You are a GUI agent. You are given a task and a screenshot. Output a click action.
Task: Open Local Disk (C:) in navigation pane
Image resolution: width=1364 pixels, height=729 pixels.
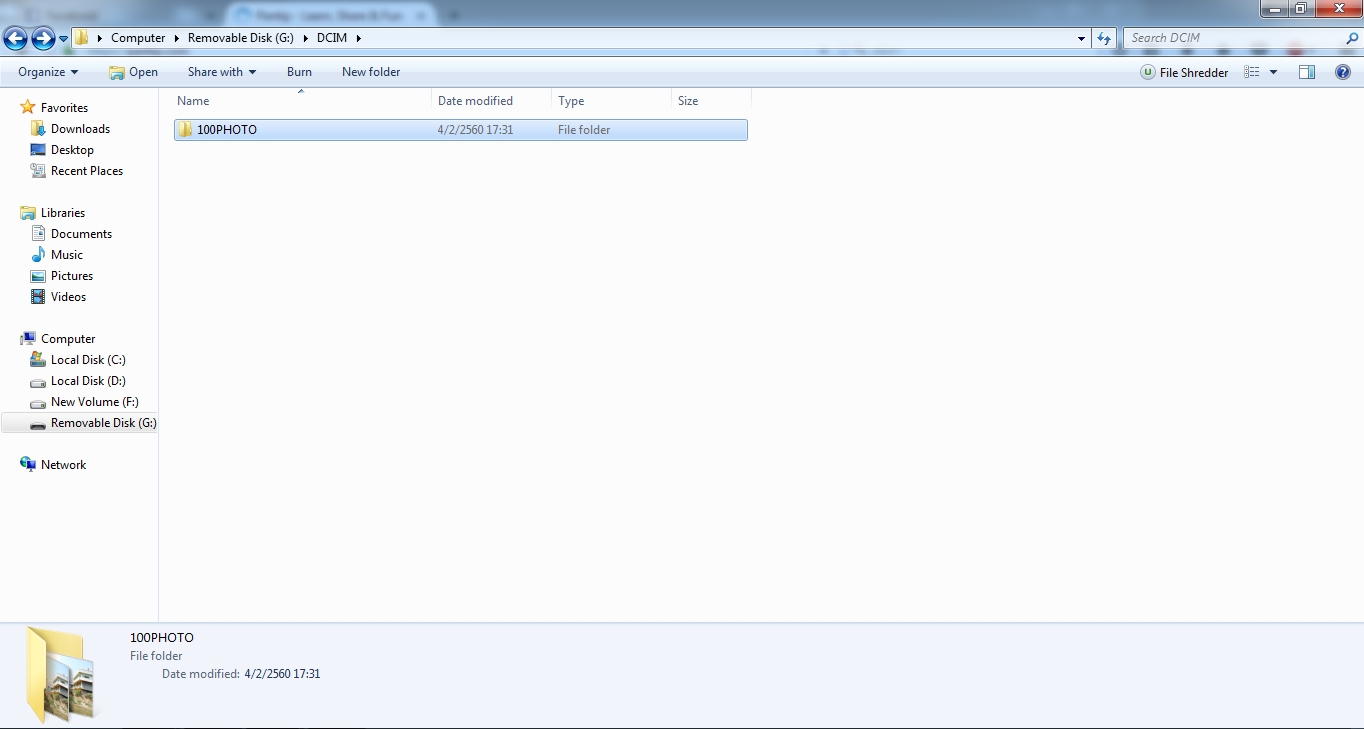coord(88,360)
